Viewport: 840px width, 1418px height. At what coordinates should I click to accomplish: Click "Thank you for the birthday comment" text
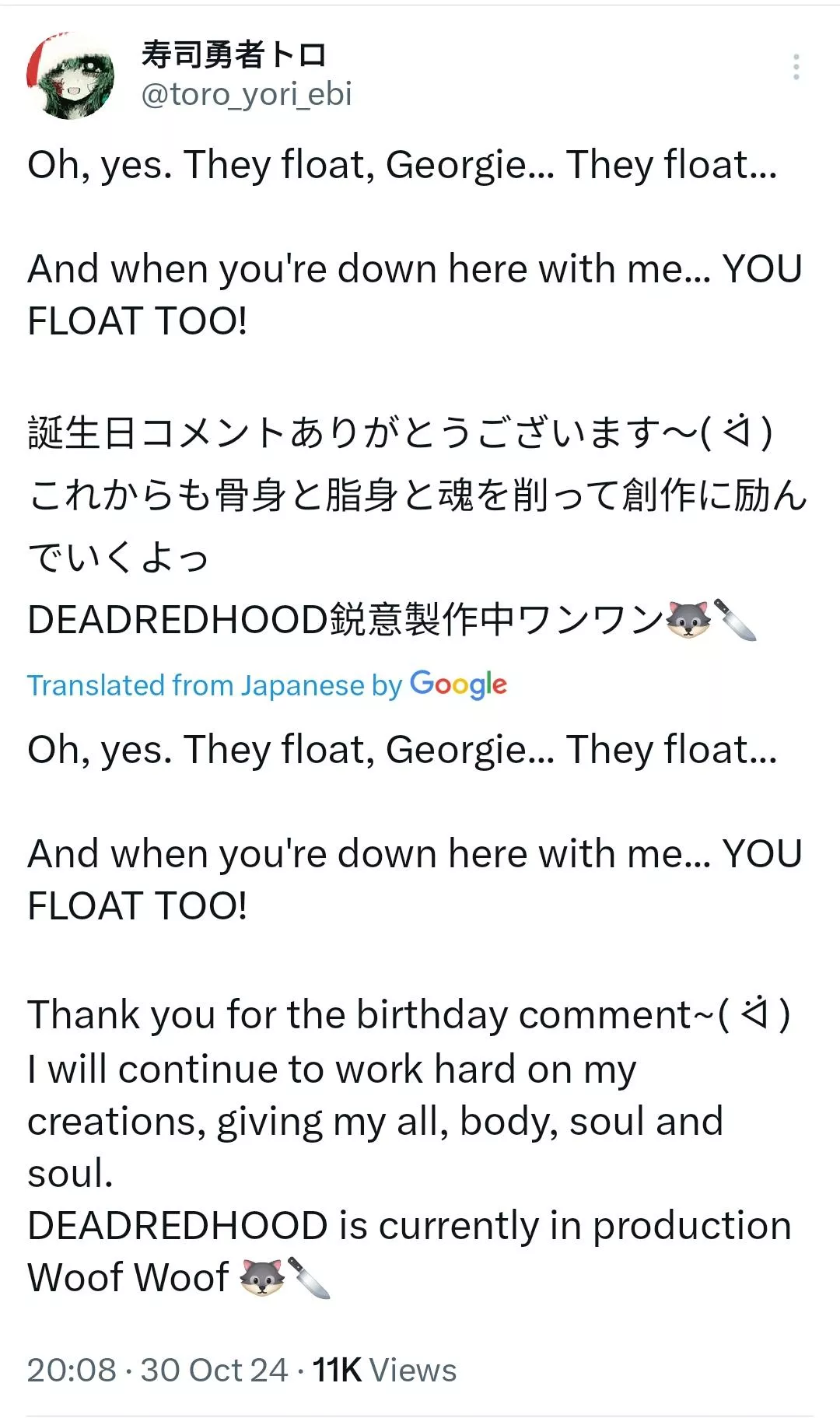tap(358, 1014)
